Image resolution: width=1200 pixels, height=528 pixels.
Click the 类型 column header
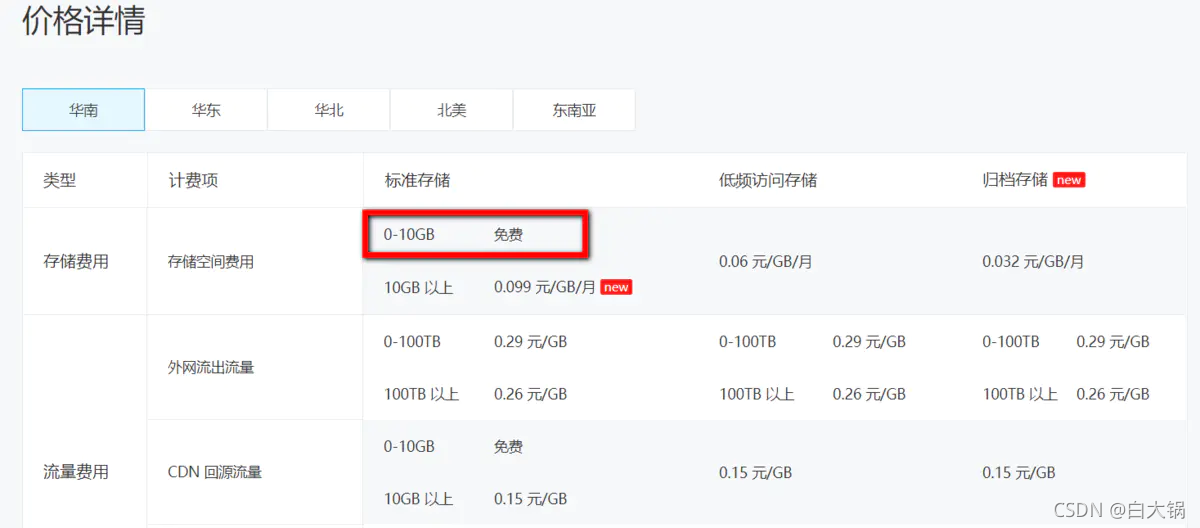(59, 180)
